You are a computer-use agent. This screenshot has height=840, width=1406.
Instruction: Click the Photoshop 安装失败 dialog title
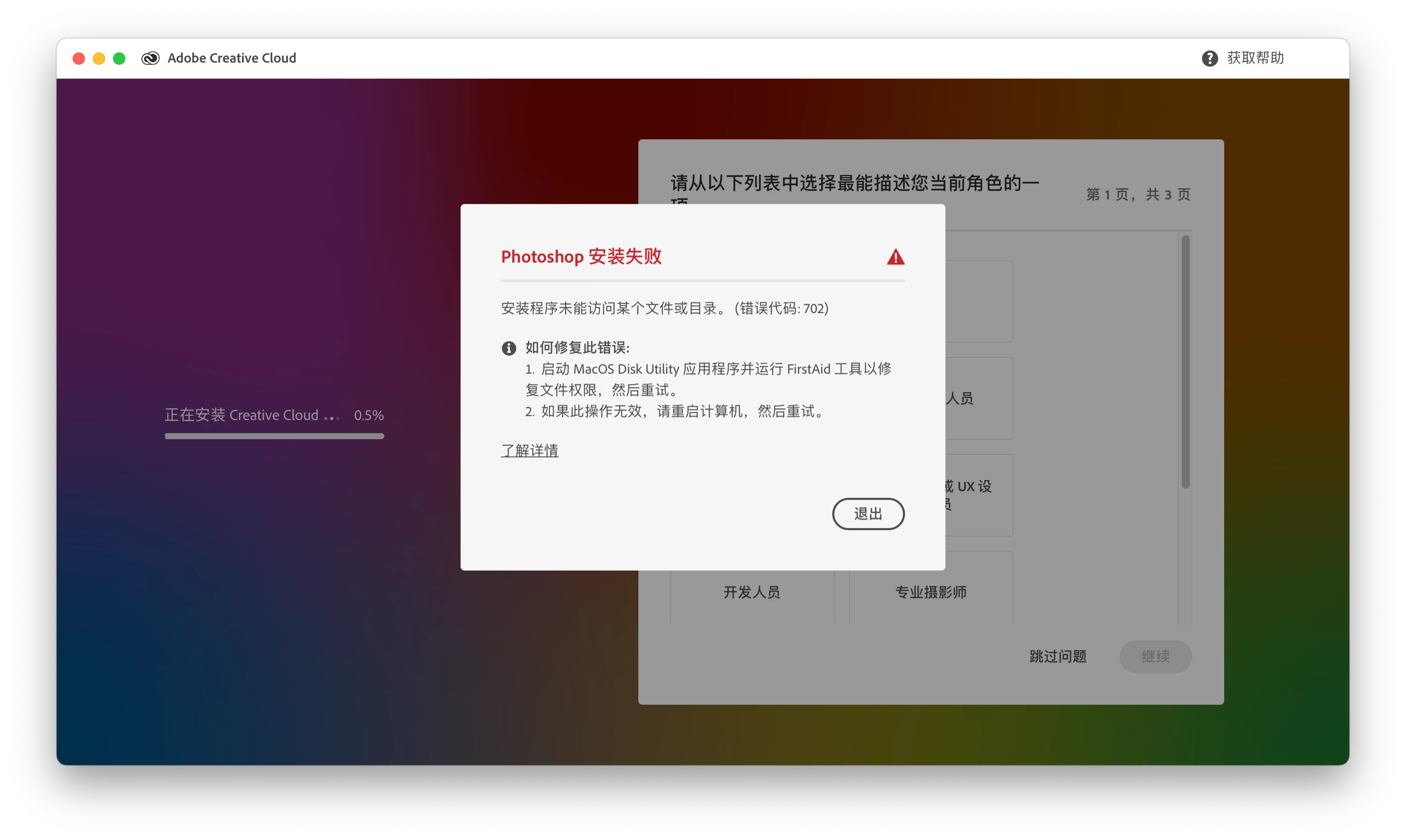tap(581, 256)
